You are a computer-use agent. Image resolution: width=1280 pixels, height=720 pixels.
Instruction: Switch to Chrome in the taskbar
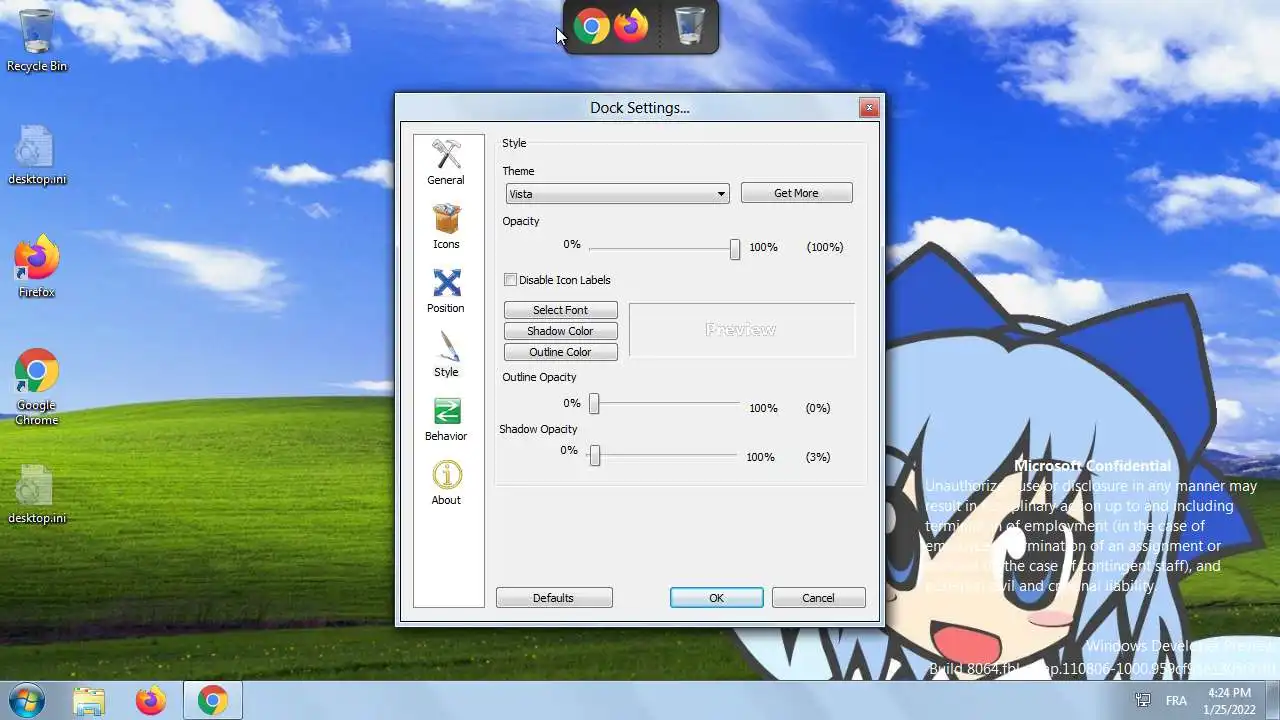[x=212, y=701]
